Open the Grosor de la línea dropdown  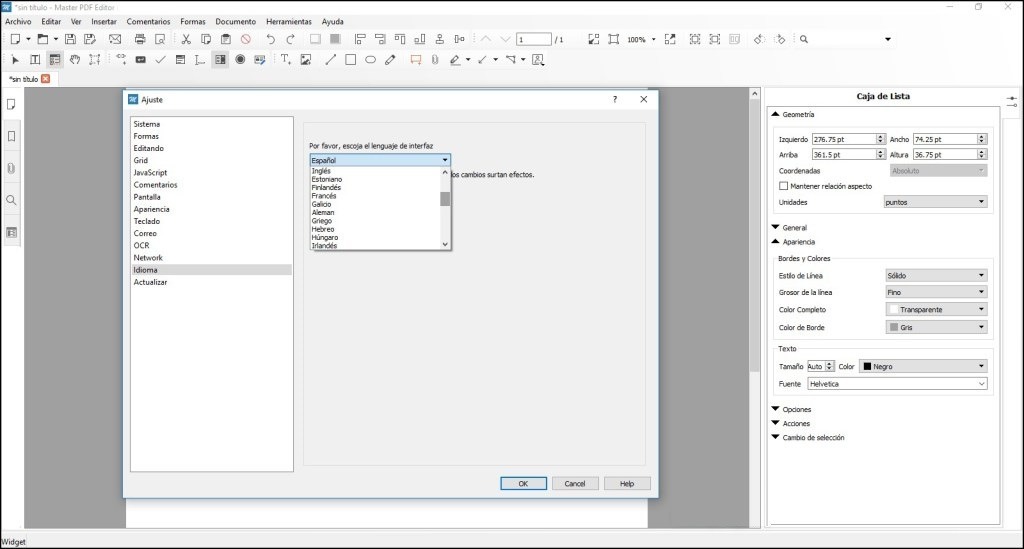click(x=936, y=292)
